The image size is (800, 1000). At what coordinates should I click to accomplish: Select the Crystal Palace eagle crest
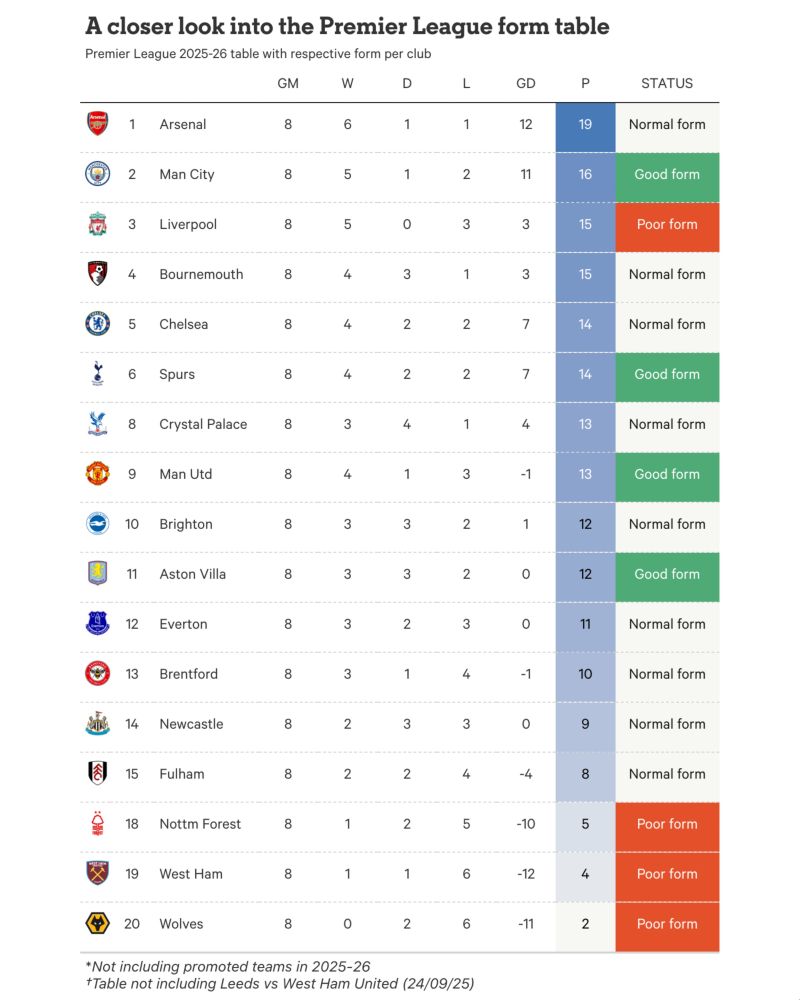(x=97, y=424)
